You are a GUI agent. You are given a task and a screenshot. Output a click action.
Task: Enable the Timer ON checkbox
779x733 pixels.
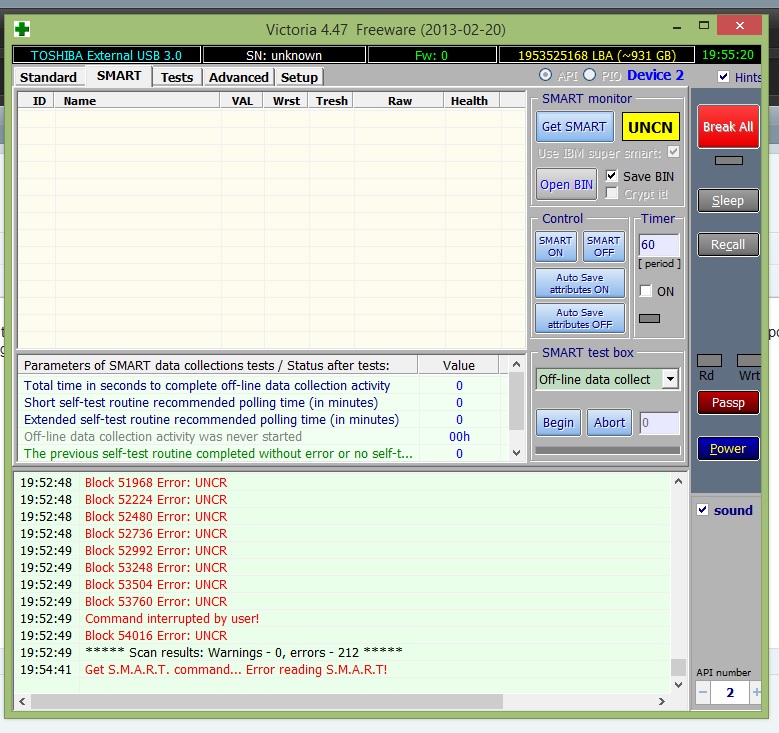646,291
